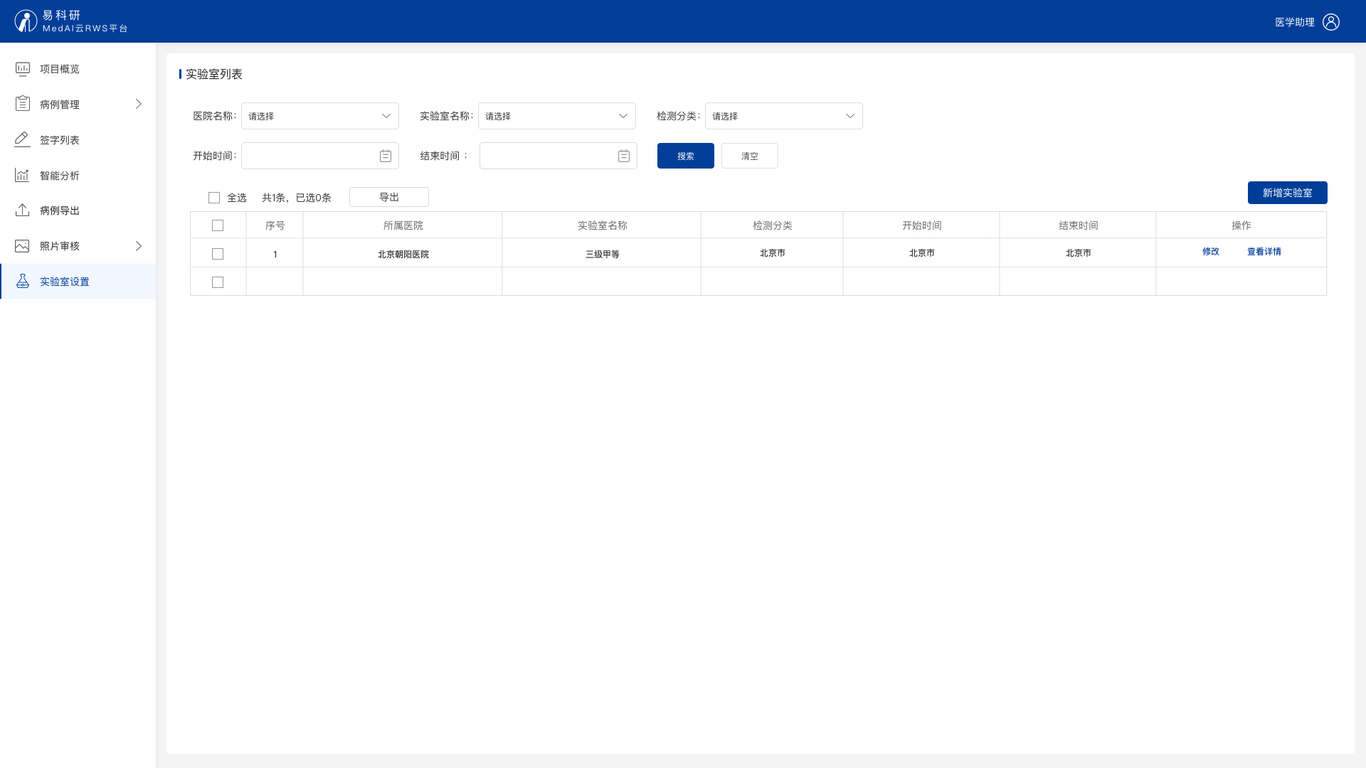
Task: Click the 签字列表 pencil icon
Action: pos(22,140)
